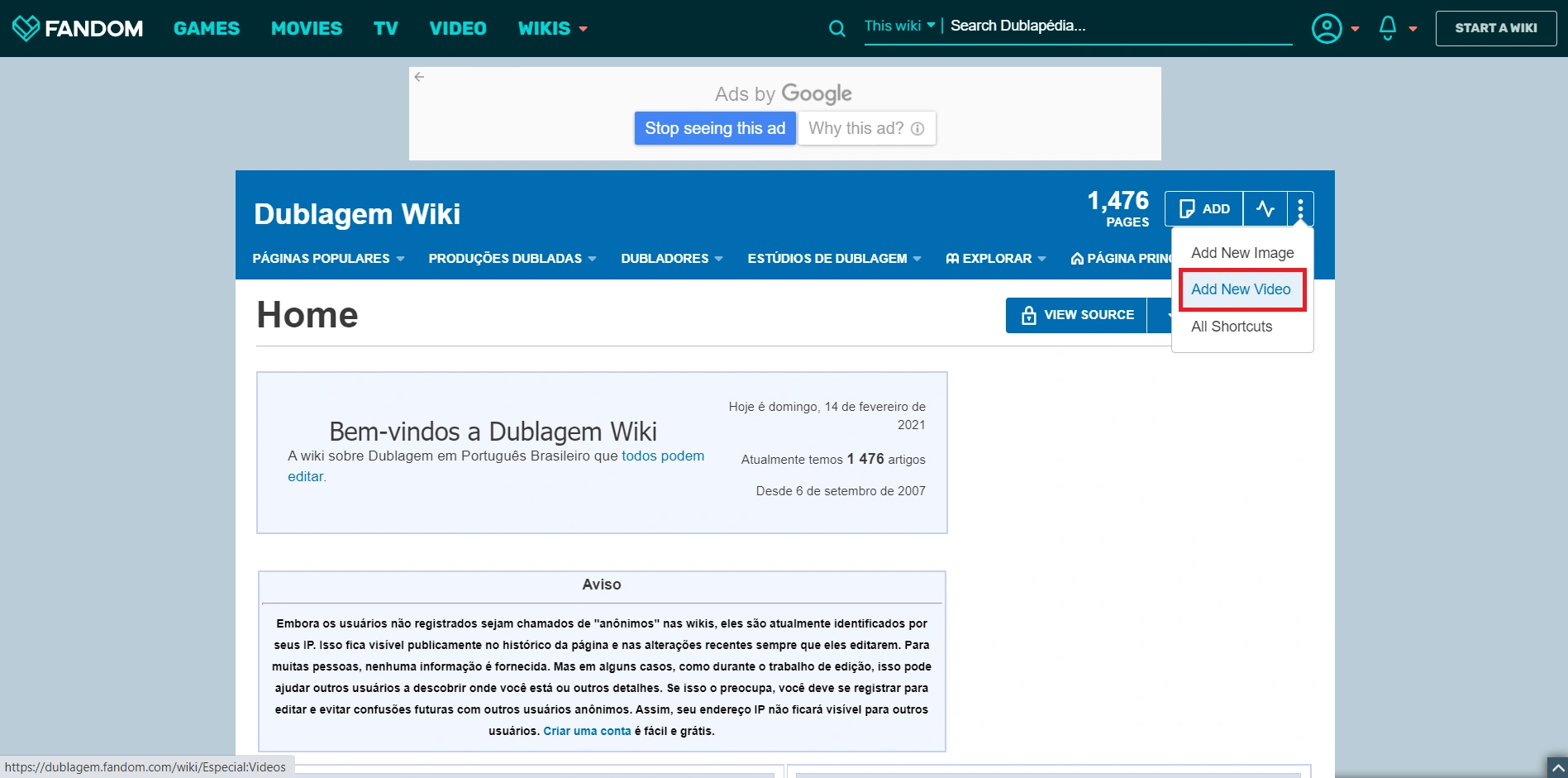
Task: Open the Dublagem Wiki title link
Action: [x=357, y=214]
